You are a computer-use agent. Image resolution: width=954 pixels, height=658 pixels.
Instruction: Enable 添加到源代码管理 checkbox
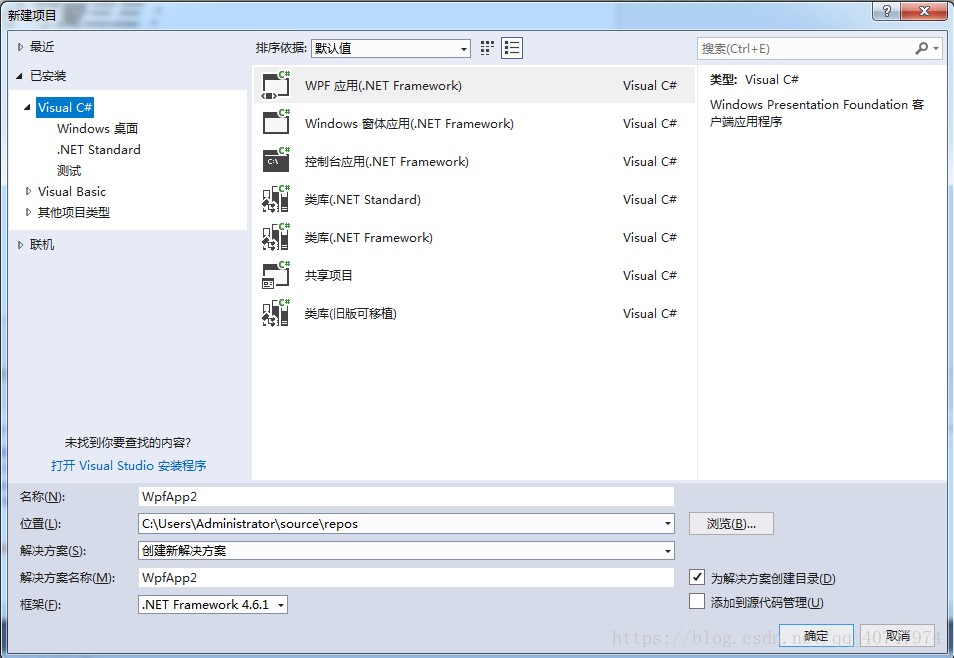[697, 601]
